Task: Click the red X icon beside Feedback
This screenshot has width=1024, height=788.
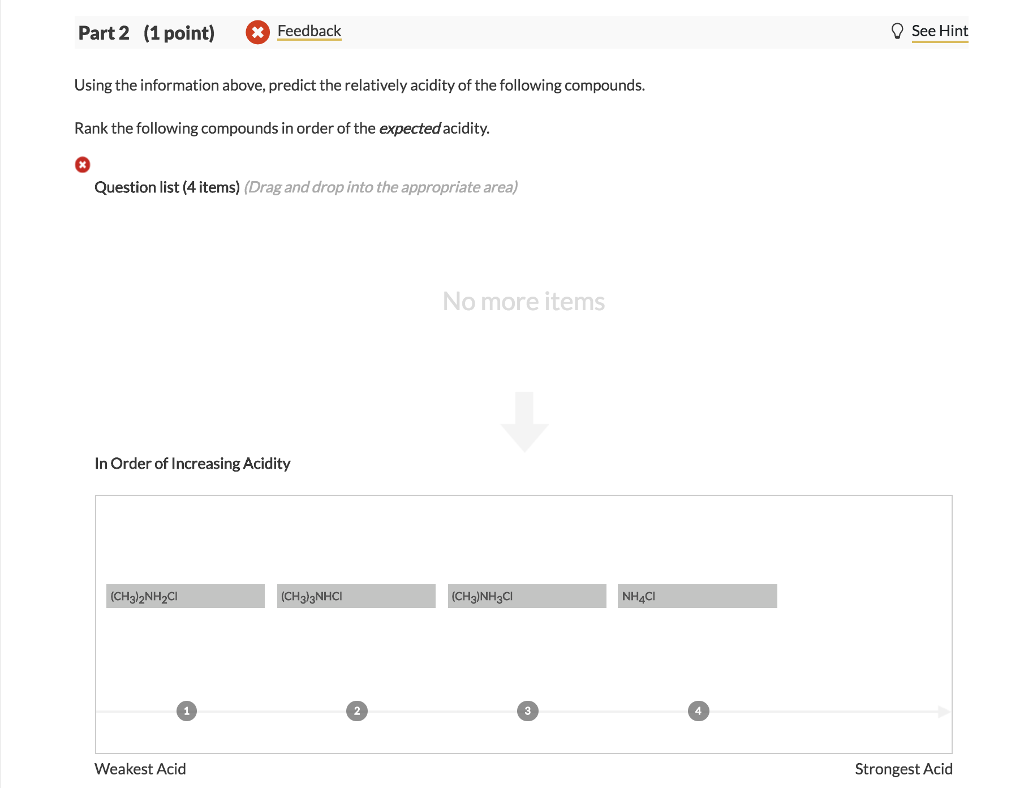Action: click(x=258, y=33)
